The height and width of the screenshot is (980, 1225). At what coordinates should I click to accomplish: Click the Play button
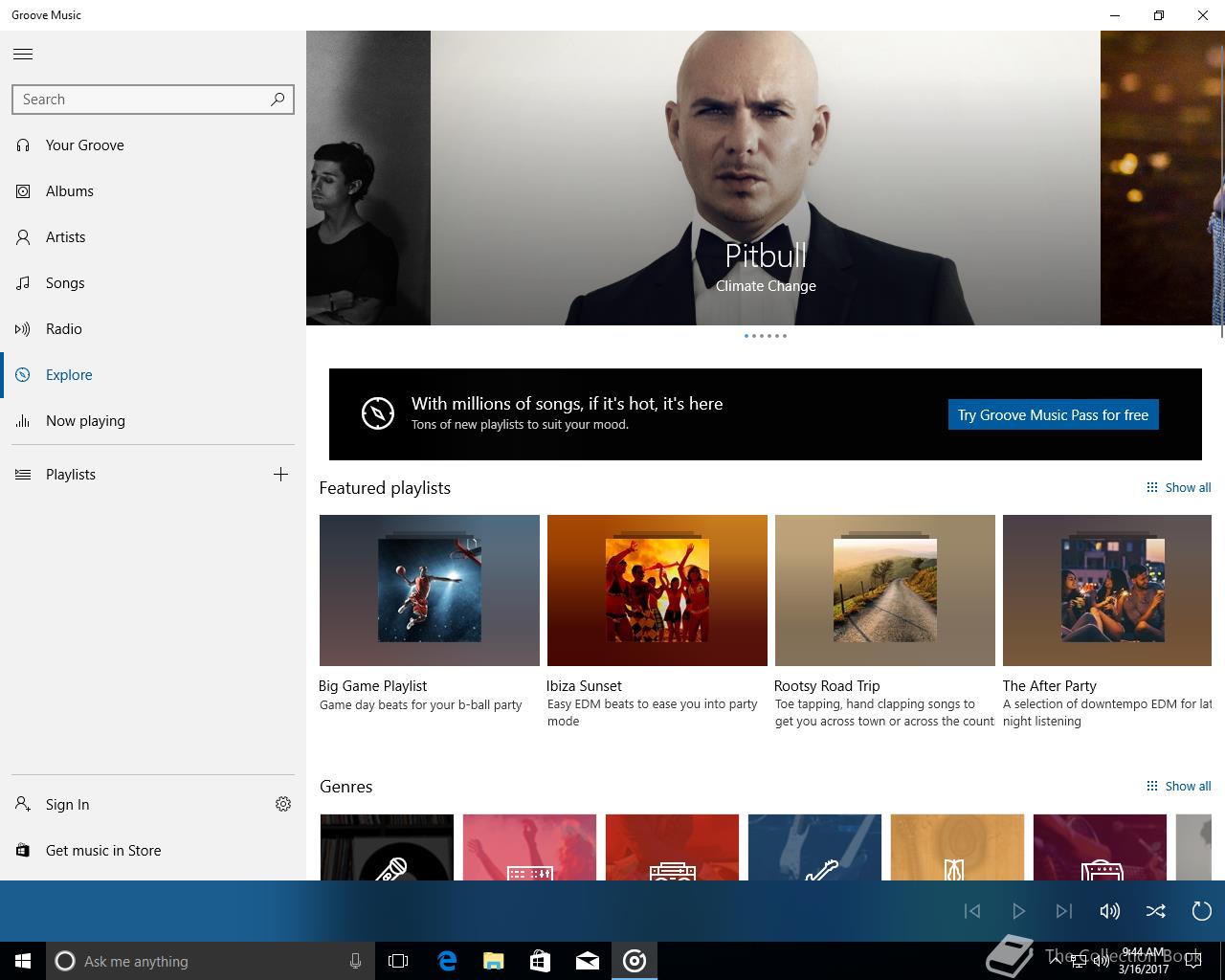pyautogui.click(x=1018, y=911)
